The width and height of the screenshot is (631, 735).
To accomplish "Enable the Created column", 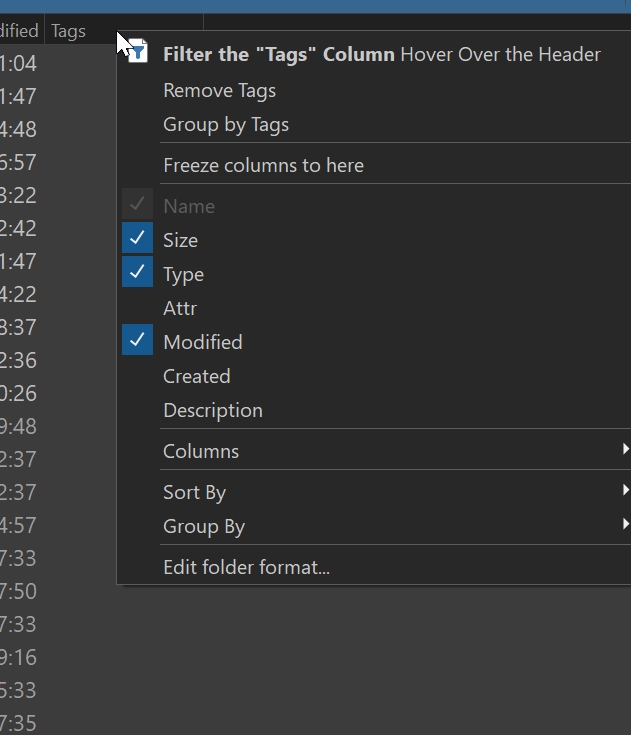I will (196, 376).
